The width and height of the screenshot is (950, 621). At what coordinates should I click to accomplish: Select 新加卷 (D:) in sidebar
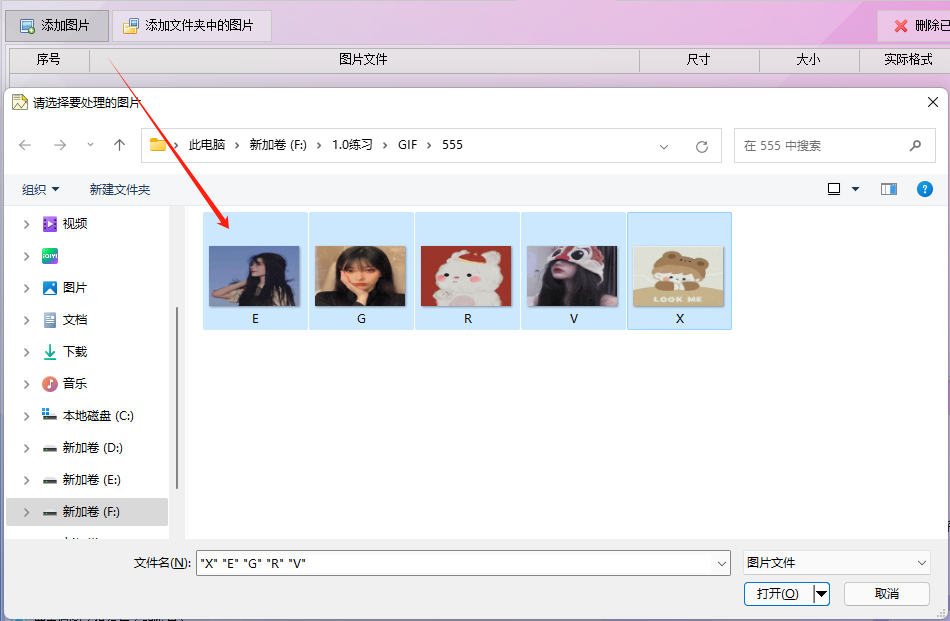pos(92,448)
